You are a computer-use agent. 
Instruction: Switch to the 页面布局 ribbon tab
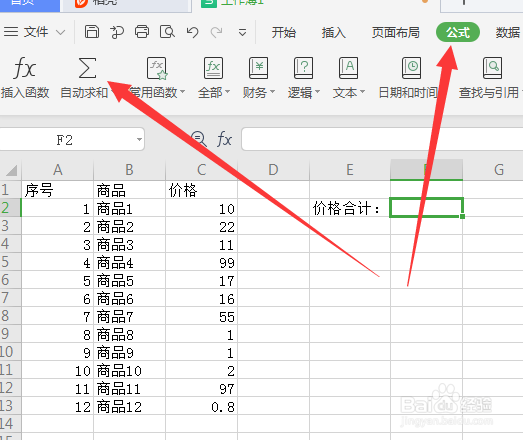click(x=396, y=32)
